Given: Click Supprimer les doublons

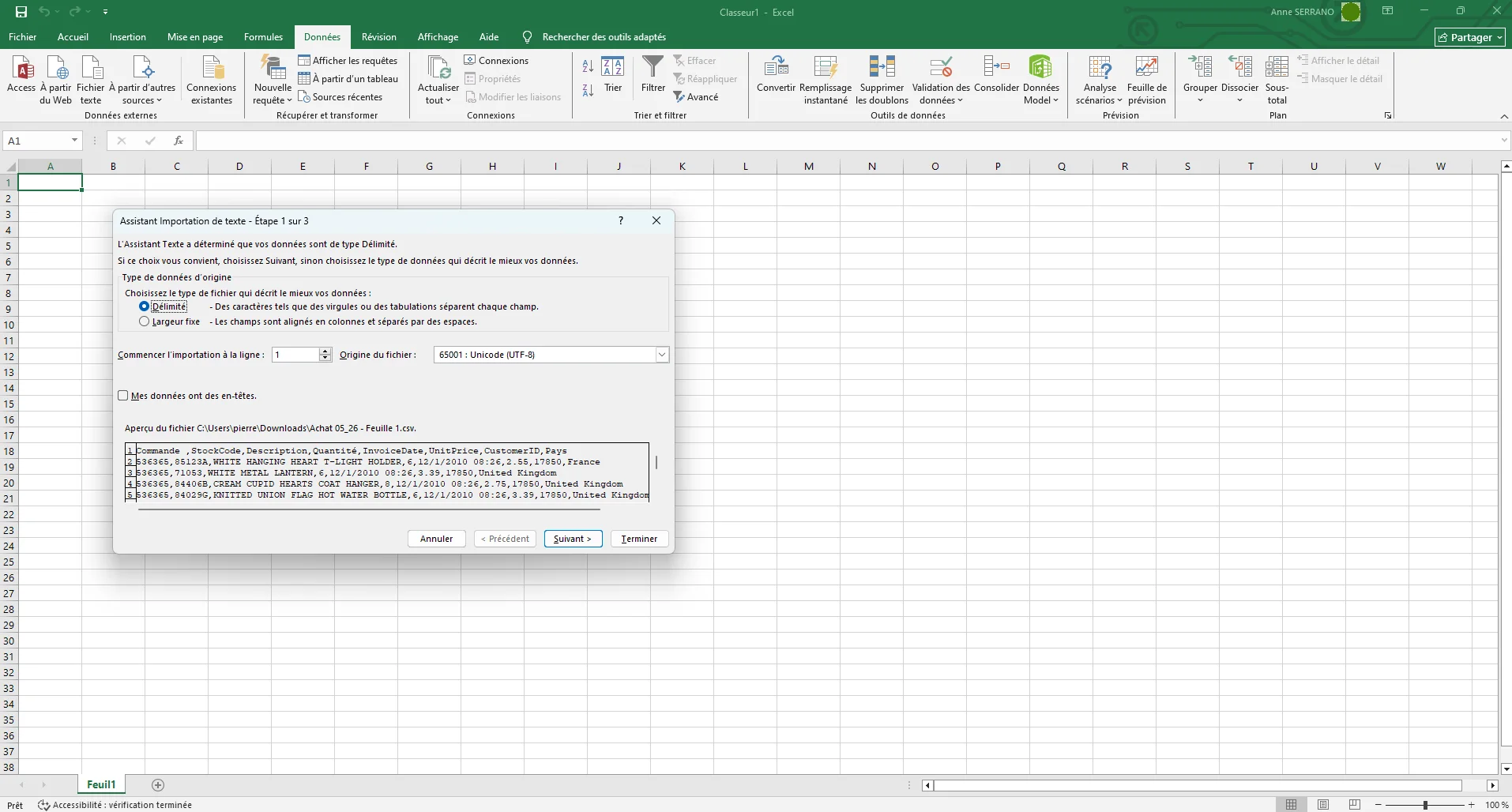Looking at the screenshot, I should 882,79.
